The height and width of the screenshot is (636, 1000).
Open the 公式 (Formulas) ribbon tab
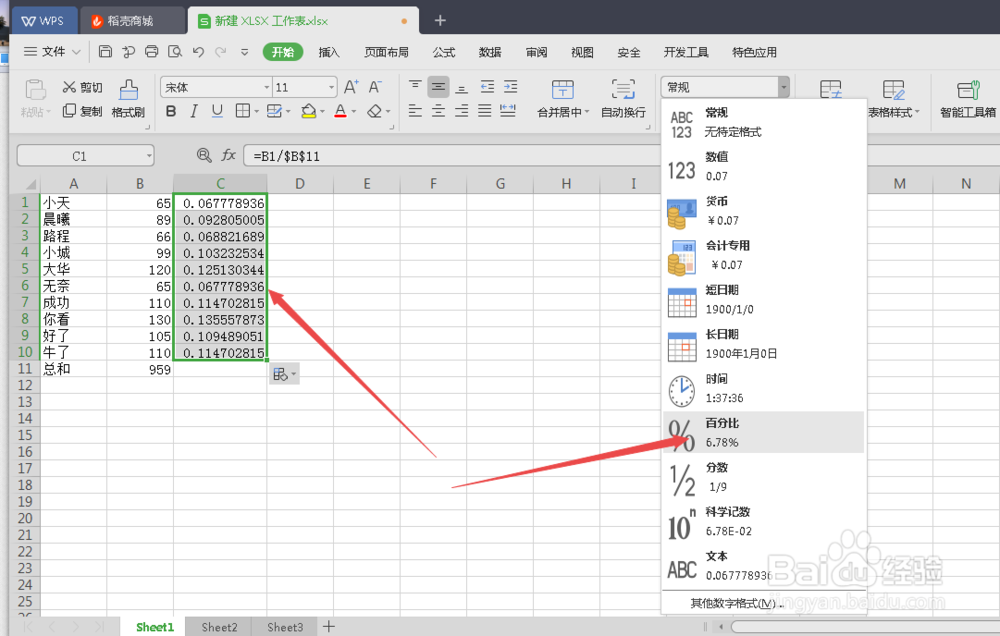pos(444,52)
